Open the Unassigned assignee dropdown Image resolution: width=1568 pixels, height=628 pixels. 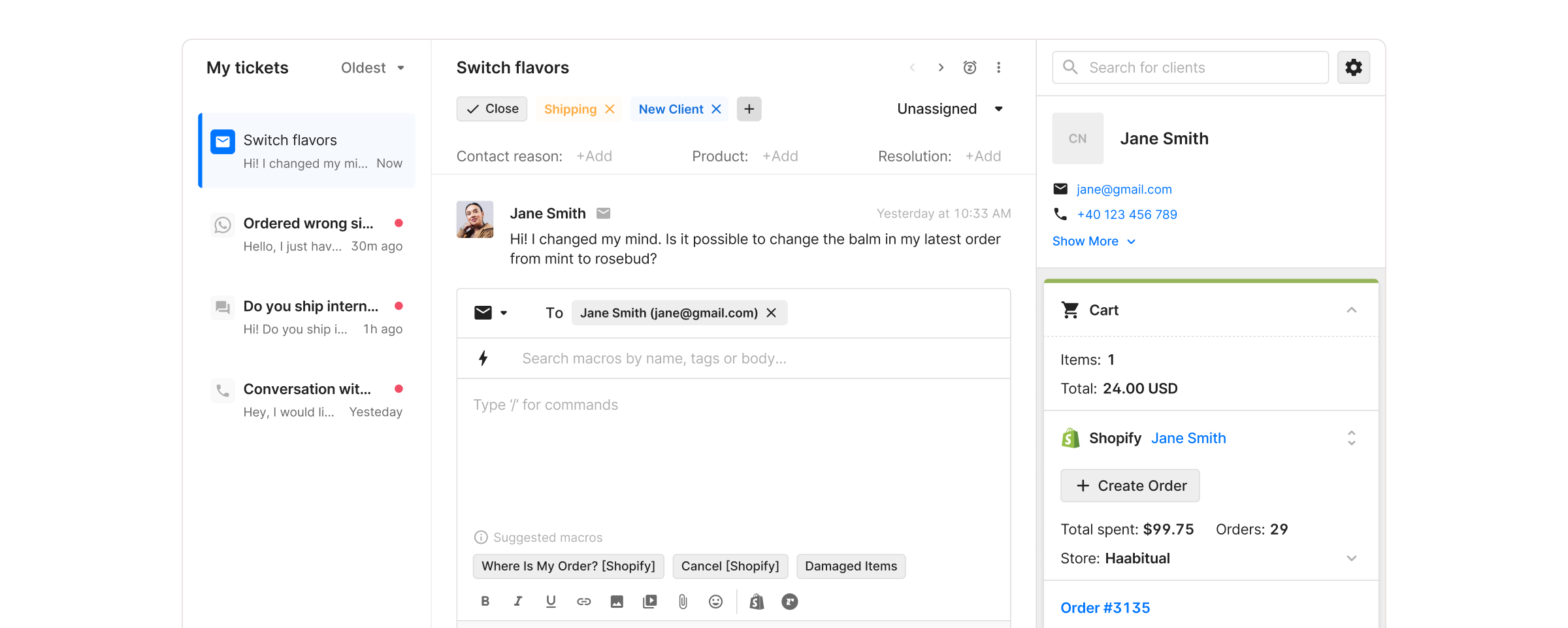click(x=950, y=109)
